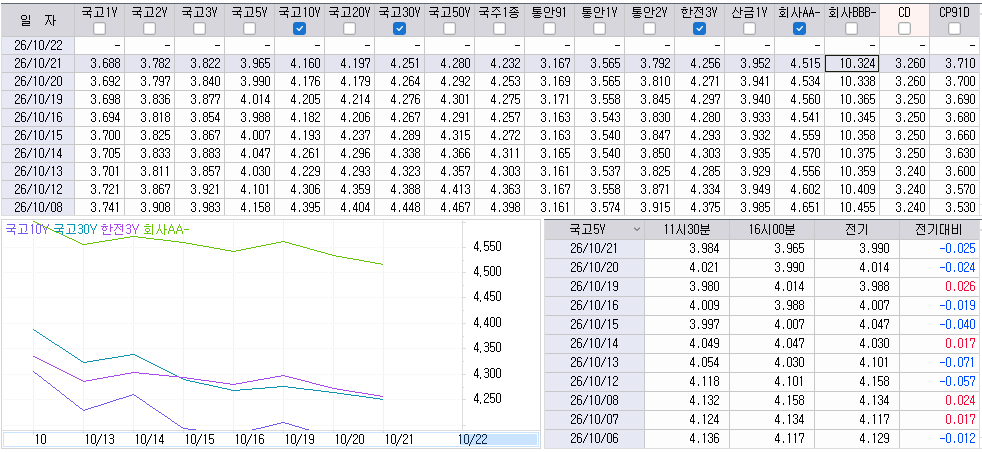Check the 산금1Y checkbox
Image resolution: width=982 pixels, height=452 pixels.
click(750, 28)
